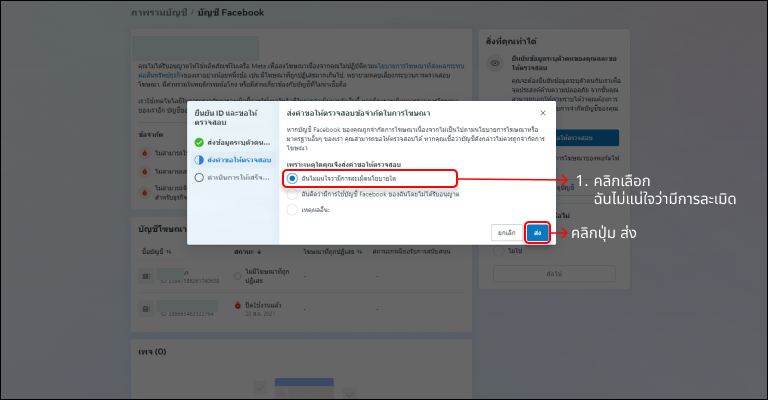This screenshot has width=768, height=400.
Task: Select the 'ไม่ใช่' radio in right panel
Action: 499,251
